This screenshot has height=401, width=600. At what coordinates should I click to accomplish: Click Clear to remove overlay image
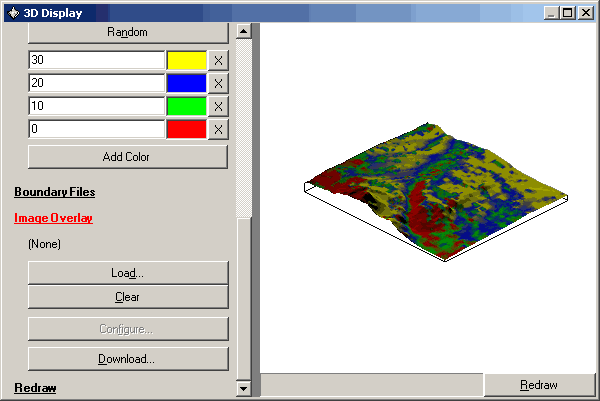click(128, 297)
